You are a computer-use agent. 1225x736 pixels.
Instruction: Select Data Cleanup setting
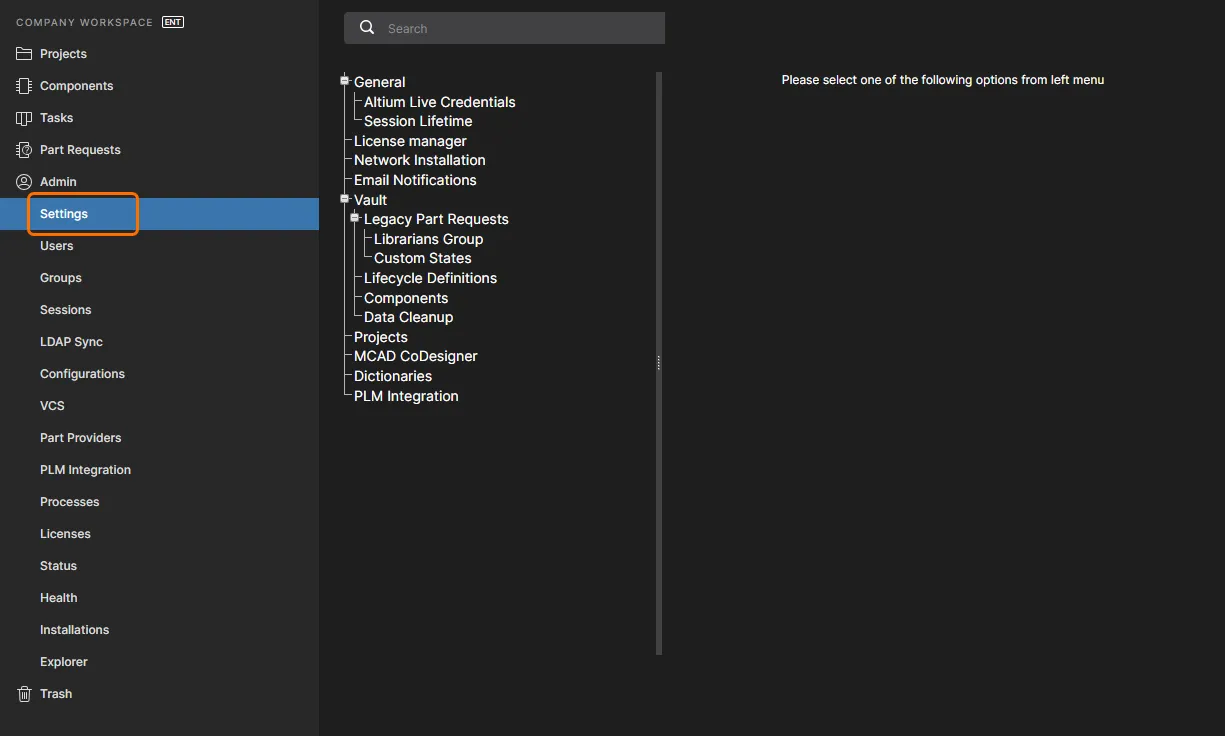pyautogui.click(x=409, y=317)
